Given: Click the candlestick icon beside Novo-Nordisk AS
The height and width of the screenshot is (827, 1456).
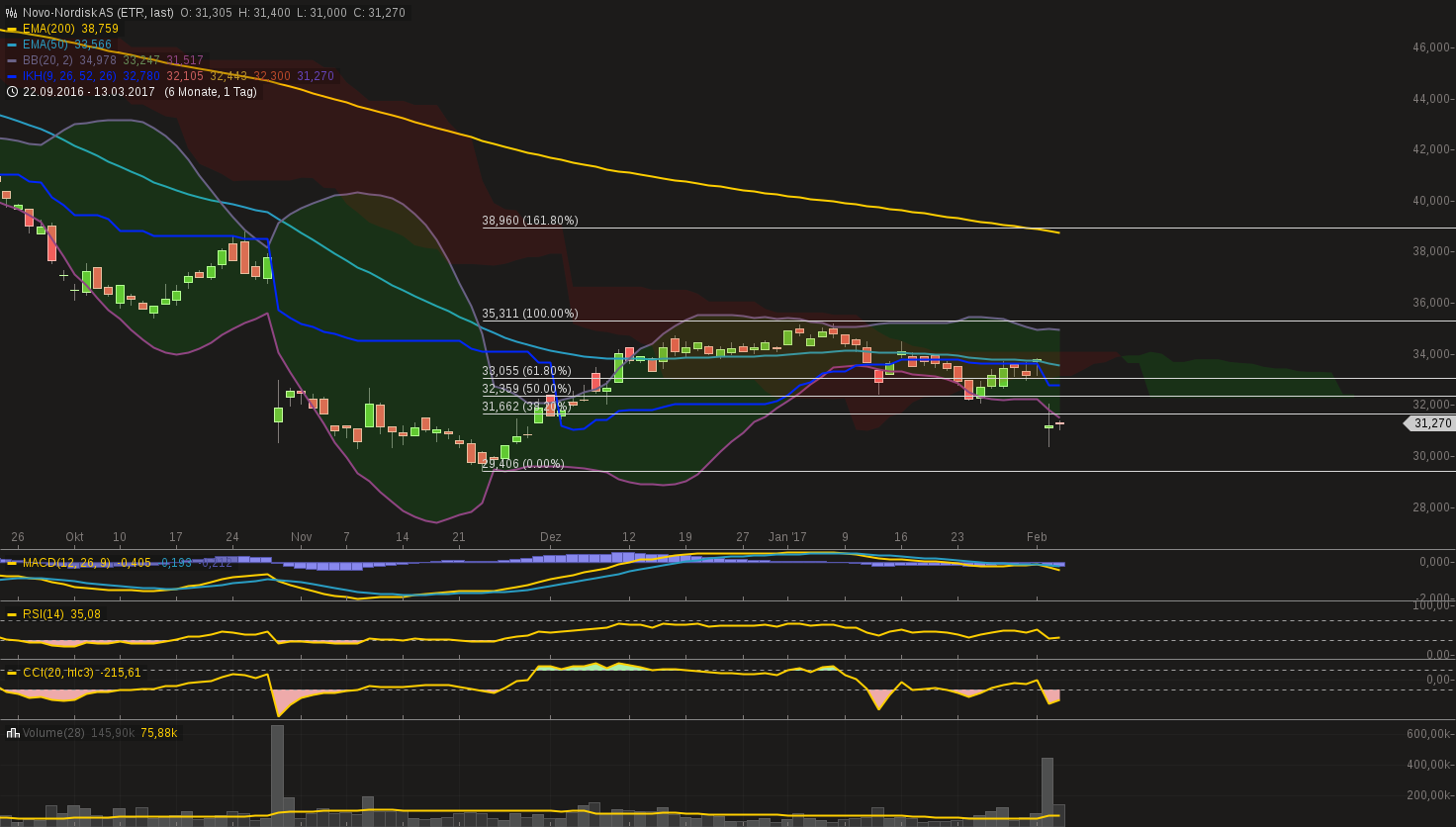Looking at the screenshot, I should pyautogui.click(x=12, y=13).
